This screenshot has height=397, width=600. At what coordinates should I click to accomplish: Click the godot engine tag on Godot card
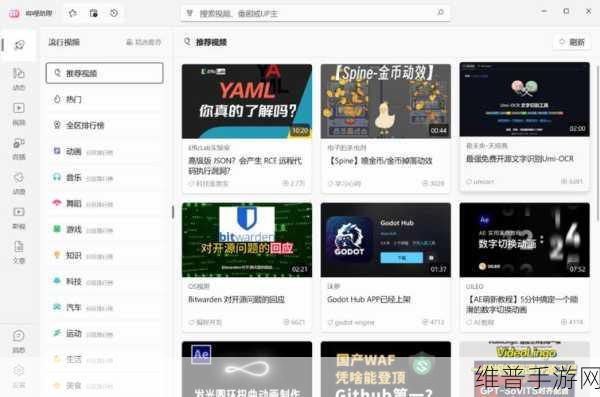(x=351, y=323)
